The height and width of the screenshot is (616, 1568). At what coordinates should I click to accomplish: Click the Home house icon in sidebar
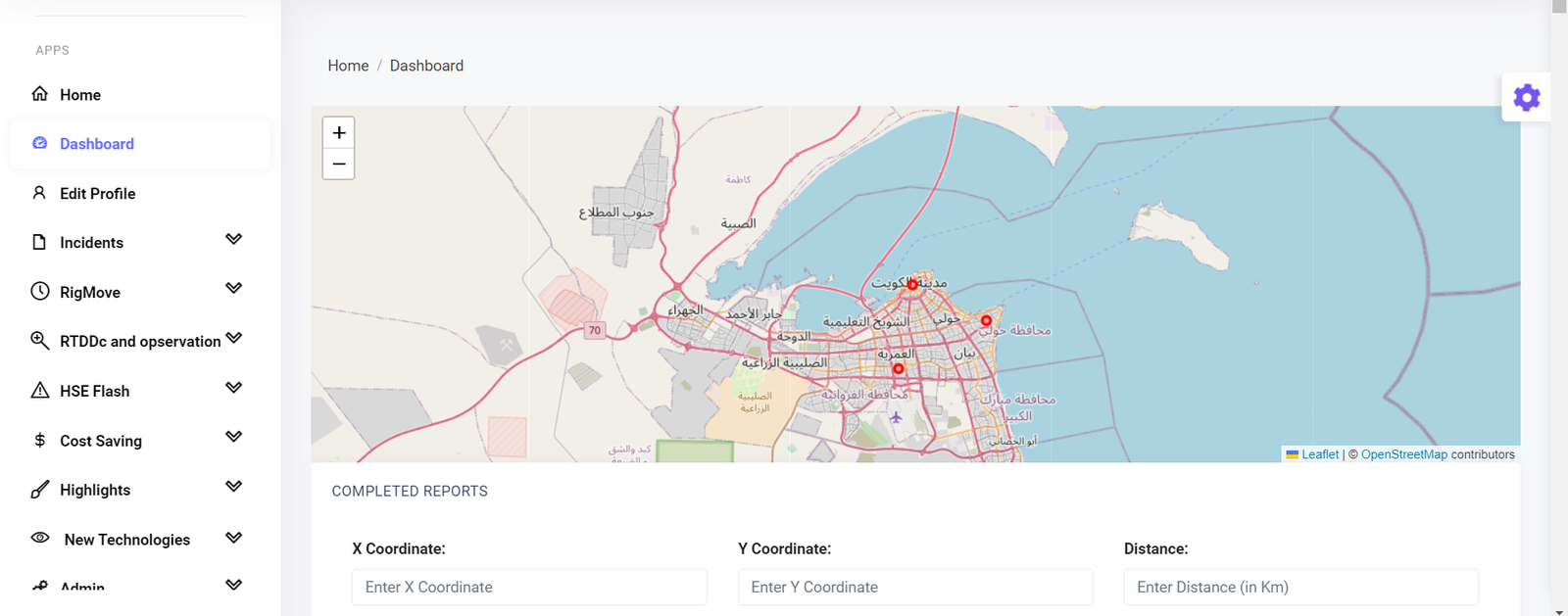point(39,94)
